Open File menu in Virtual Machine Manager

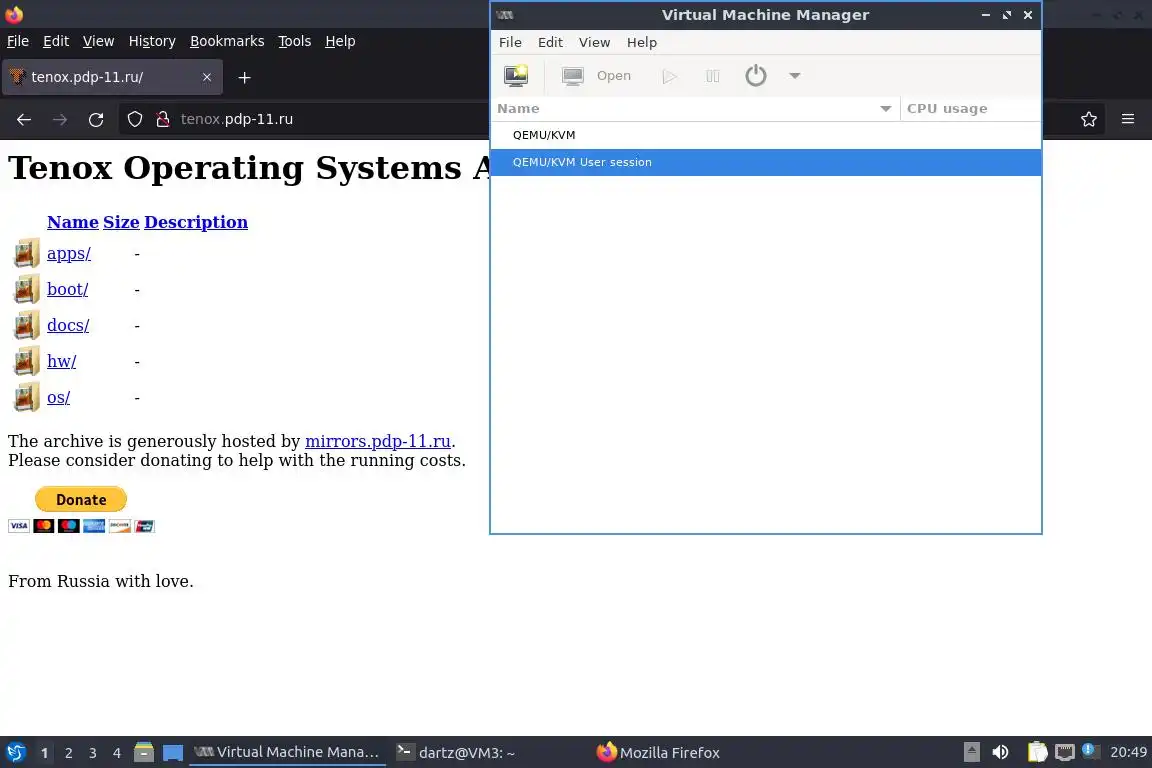(x=510, y=43)
